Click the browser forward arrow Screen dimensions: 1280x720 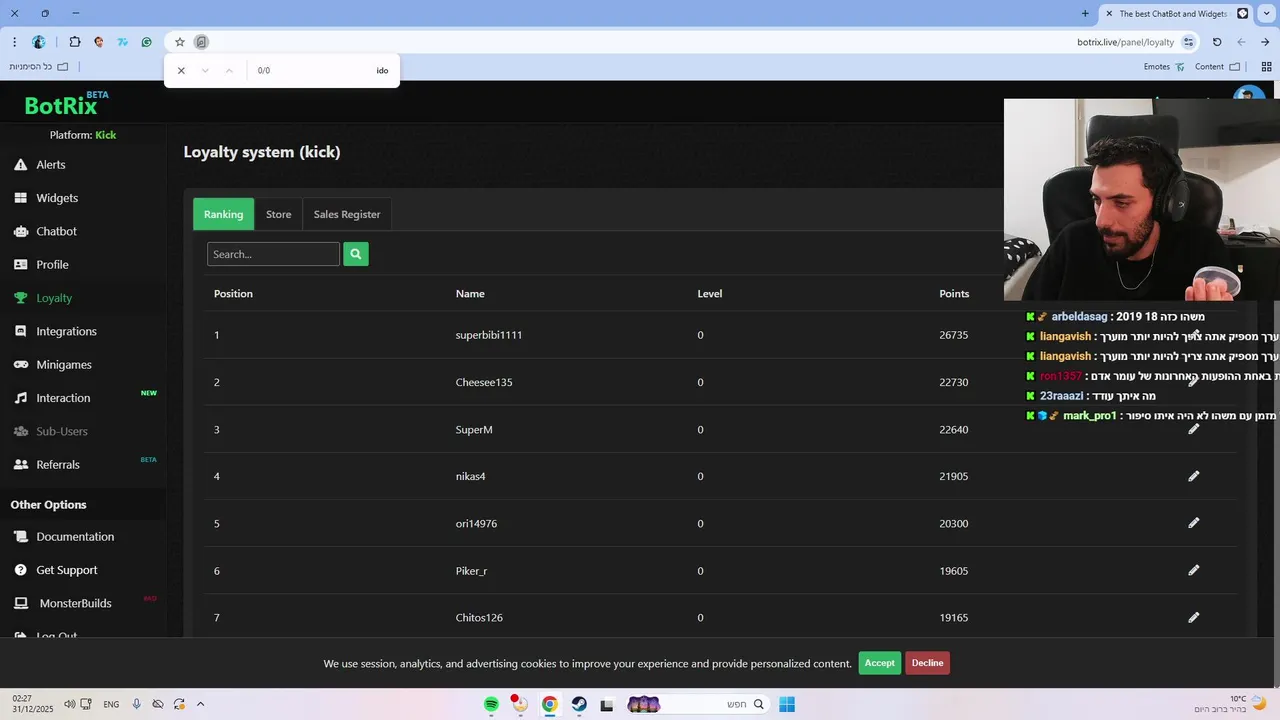click(1265, 42)
